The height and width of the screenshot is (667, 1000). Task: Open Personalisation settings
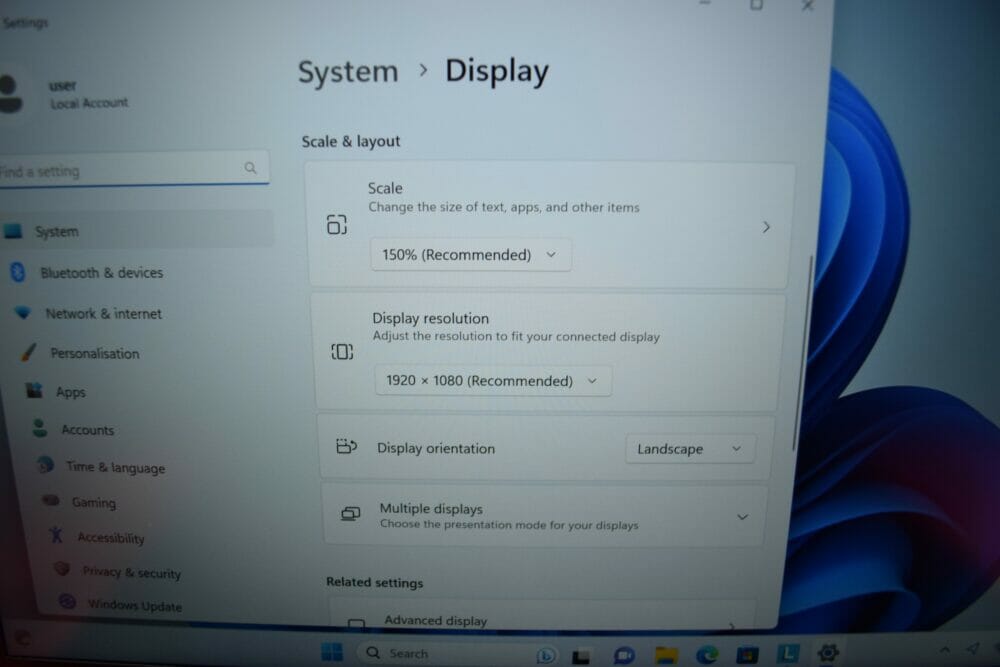(94, 353)
